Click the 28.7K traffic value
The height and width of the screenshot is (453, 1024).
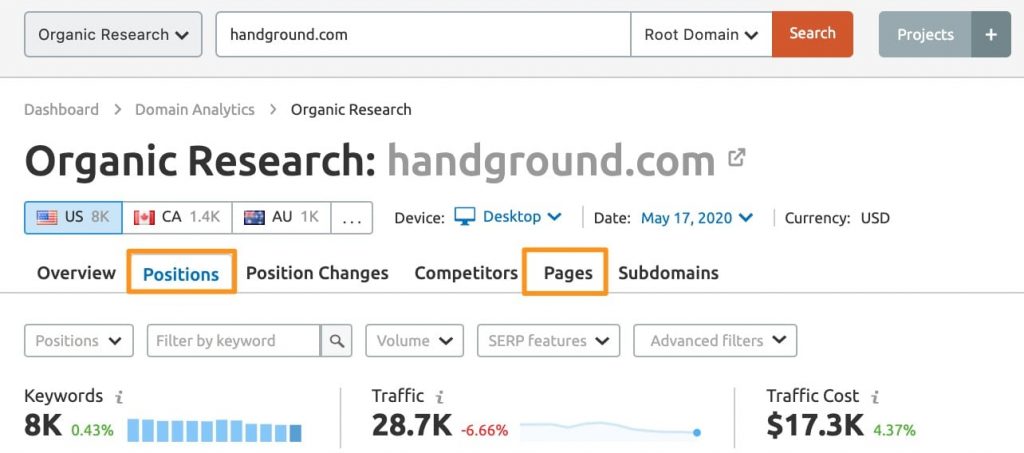[x=411, y=427]
